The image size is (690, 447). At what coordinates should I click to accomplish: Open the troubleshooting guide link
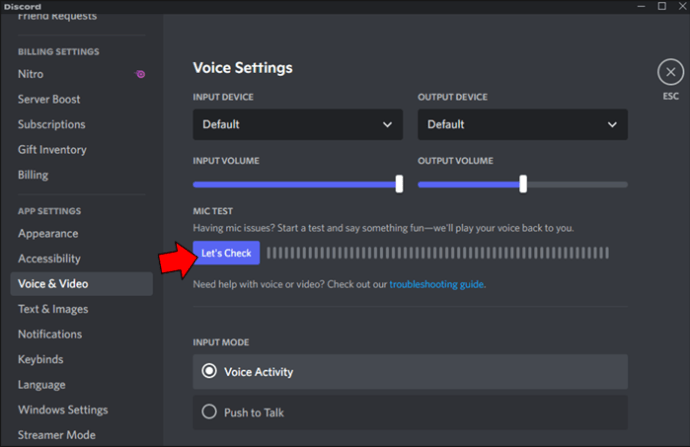point(437,284)
